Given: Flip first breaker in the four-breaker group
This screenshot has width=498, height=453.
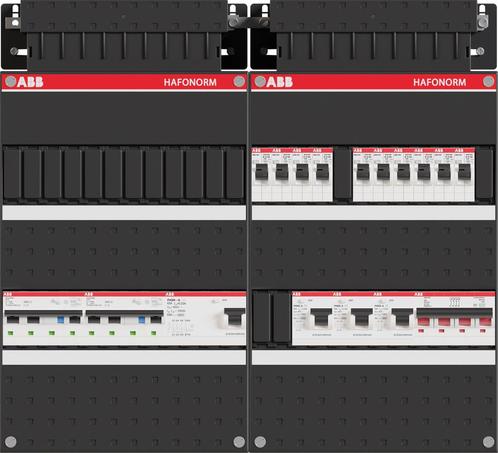Looking at the screenshot, I should point(262,172).
